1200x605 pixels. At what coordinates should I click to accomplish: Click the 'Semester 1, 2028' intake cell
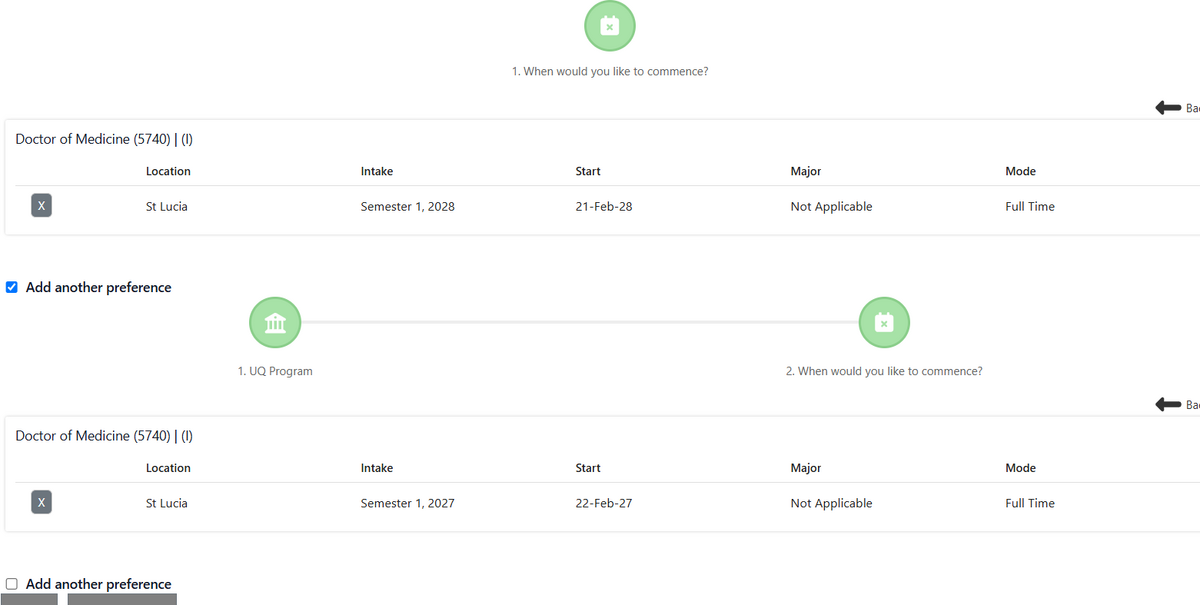click(x=408, y=207)
